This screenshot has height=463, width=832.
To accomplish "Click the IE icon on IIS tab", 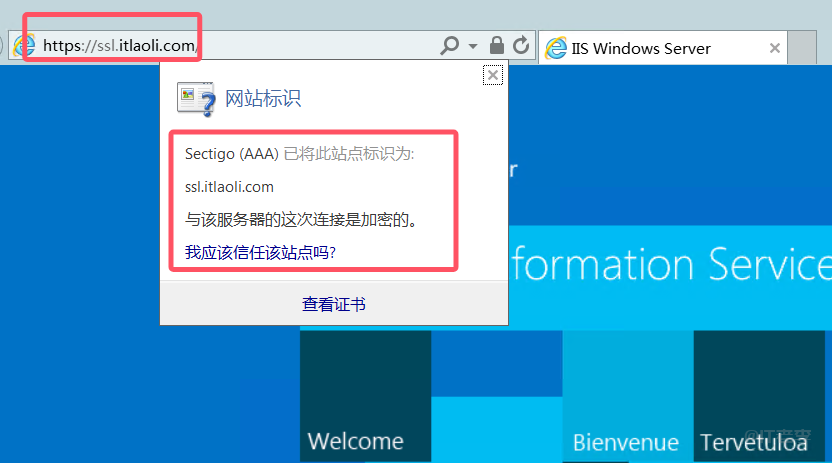I will coord(554,48).
